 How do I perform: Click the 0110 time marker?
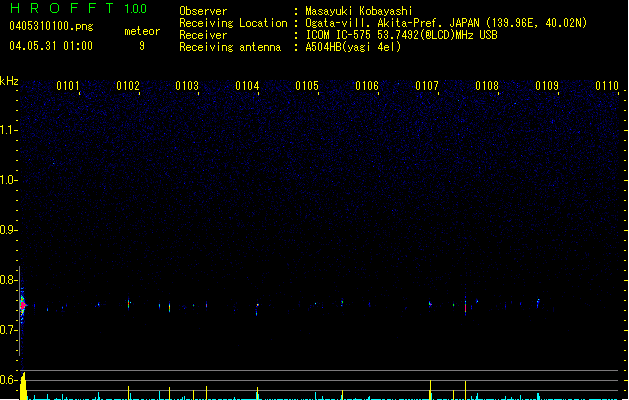coord(607,86)
